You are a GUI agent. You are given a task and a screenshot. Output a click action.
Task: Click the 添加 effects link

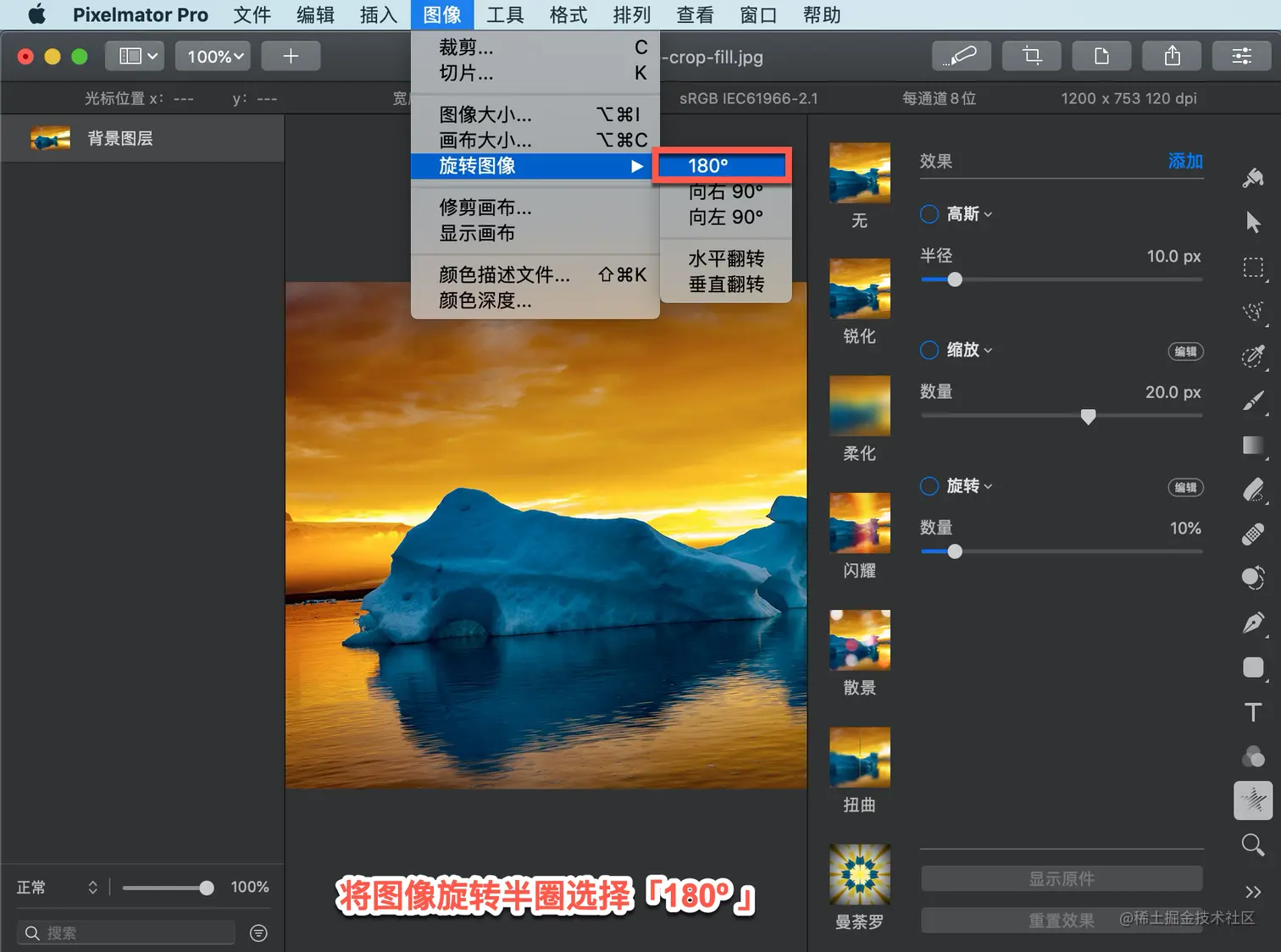1185,161
